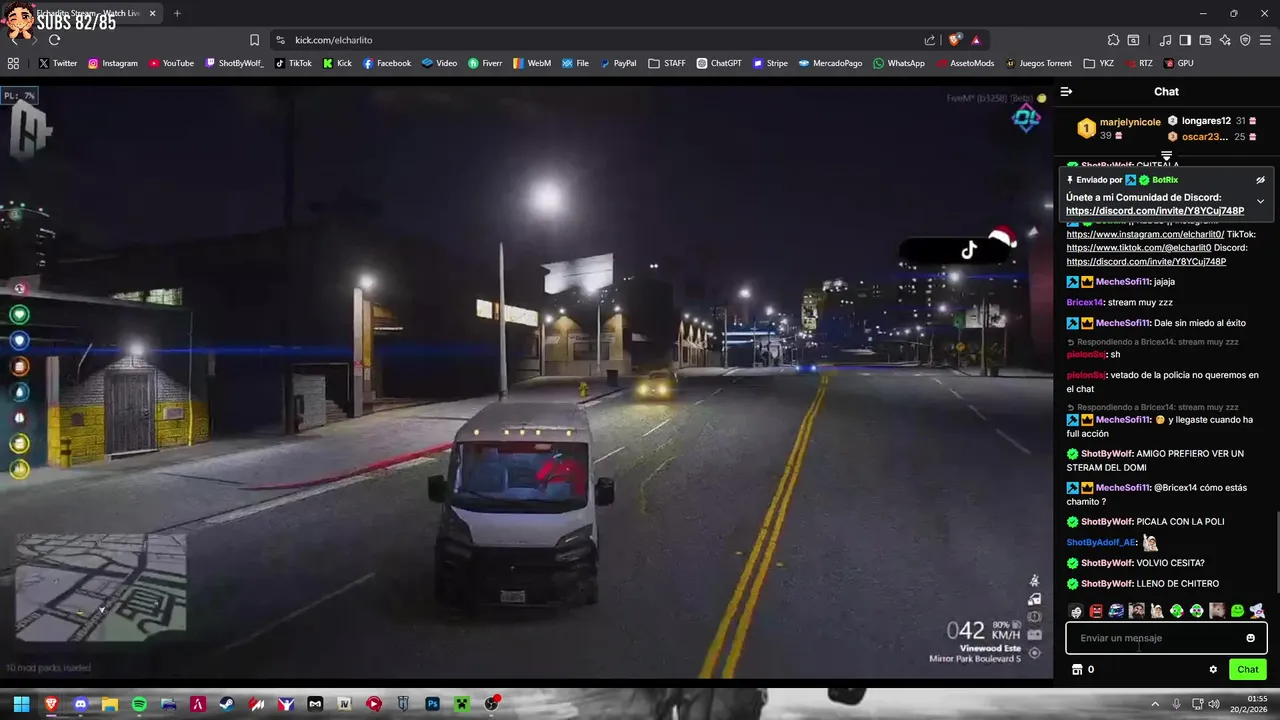Open the ShotByWolf_ bookmark
1280x720 pixels.
pyautogui.click(x=234, y=63)
